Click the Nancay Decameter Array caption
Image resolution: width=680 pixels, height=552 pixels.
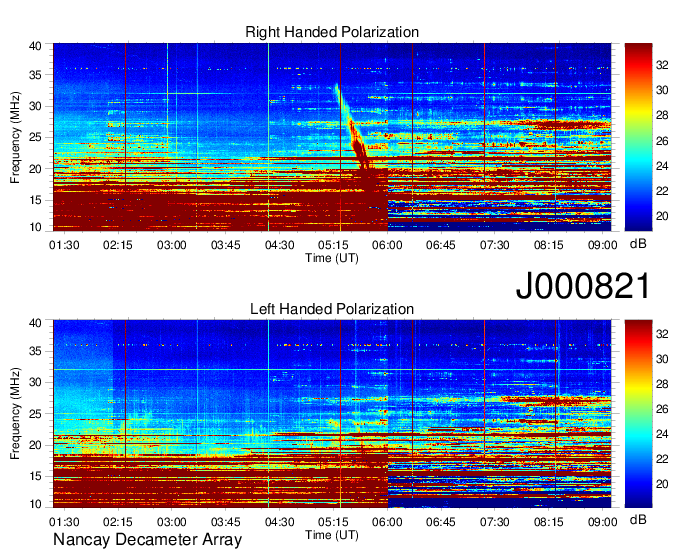click(x=147, y=539)
